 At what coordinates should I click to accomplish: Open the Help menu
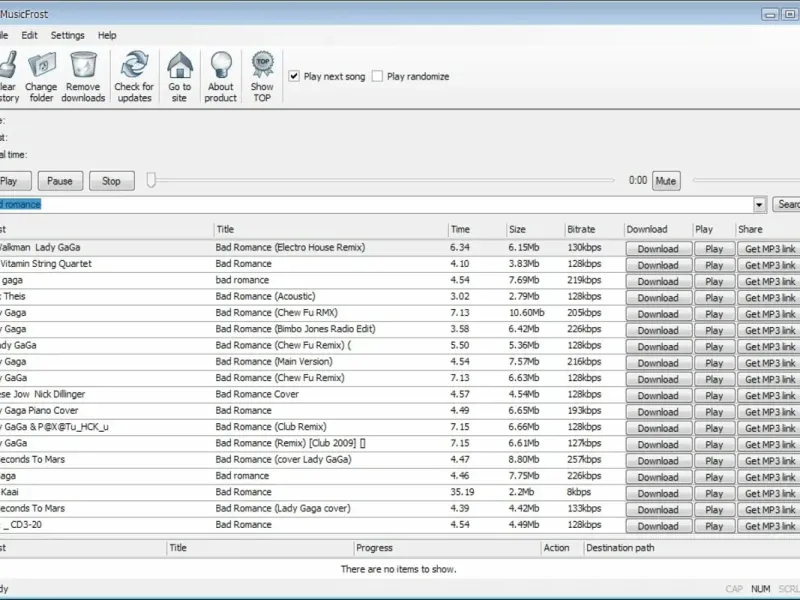[x=107, y=35]
